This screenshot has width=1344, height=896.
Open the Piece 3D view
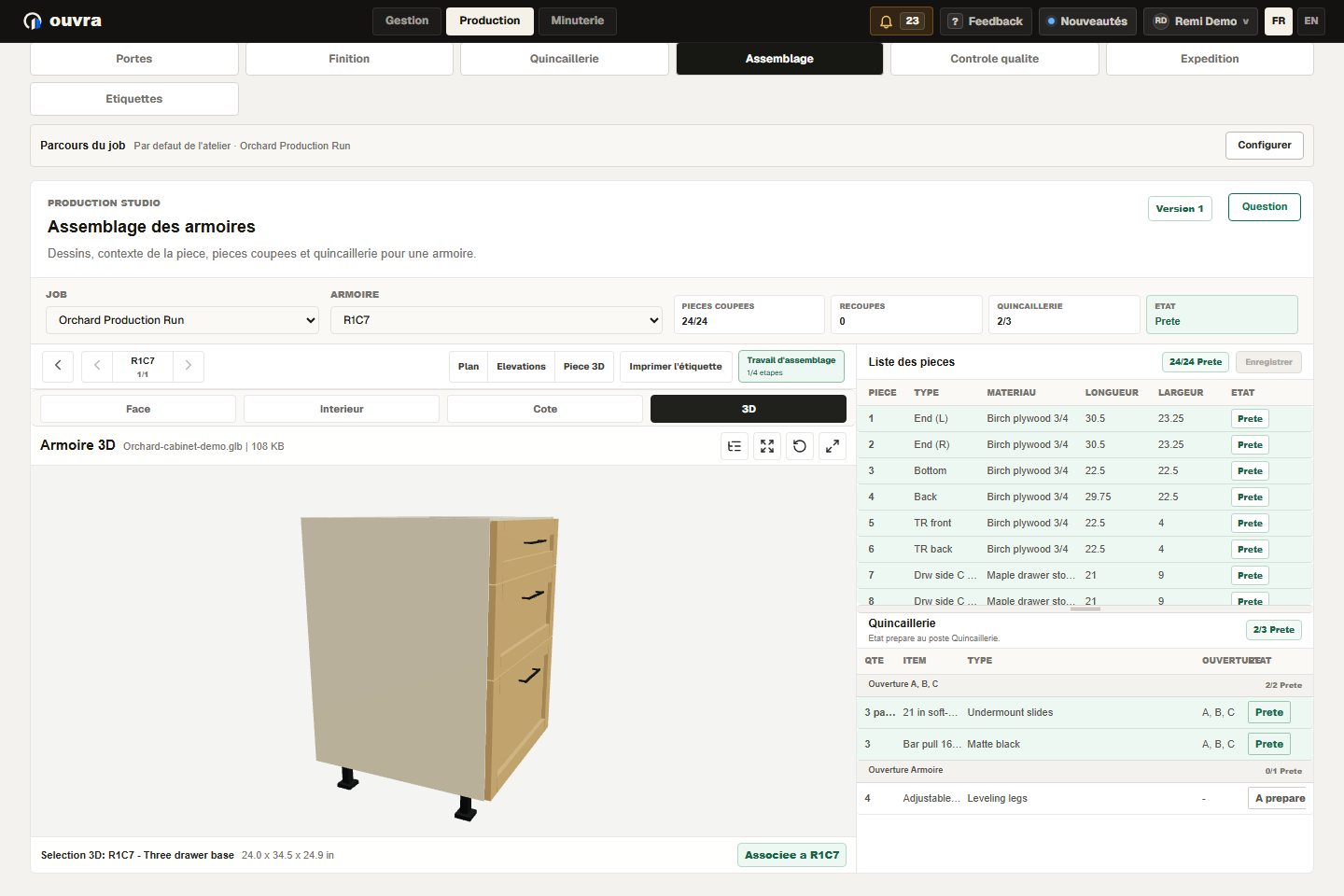coord(584,367)
